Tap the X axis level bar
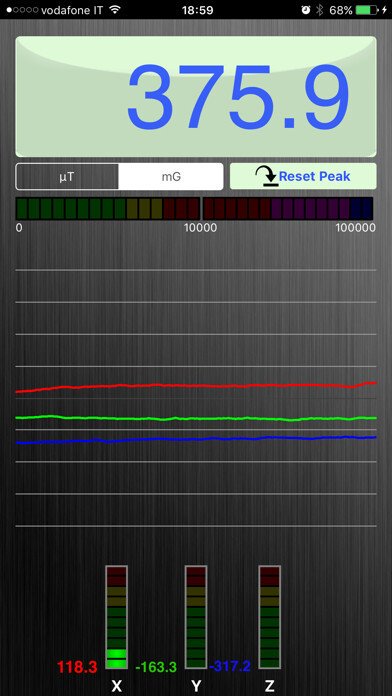392x696 pixels. click(116, 617)
